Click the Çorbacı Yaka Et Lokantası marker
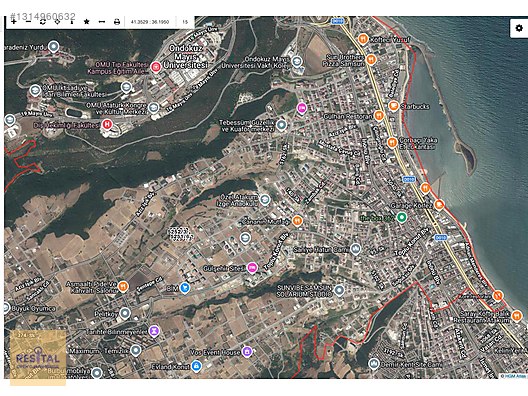The height and width of the screenshot is (396, 528). 392,142
